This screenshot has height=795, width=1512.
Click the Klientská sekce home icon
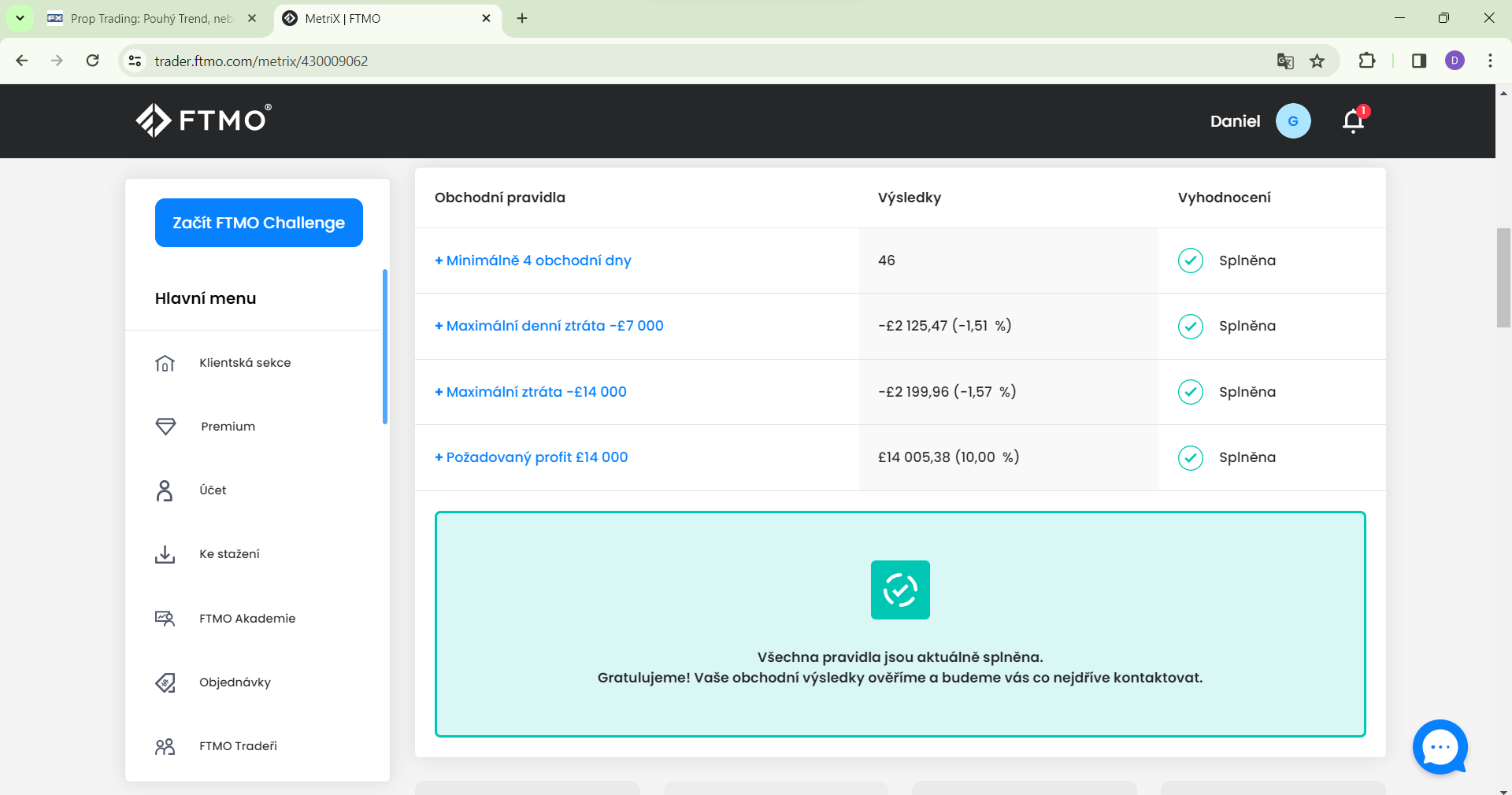165,363
